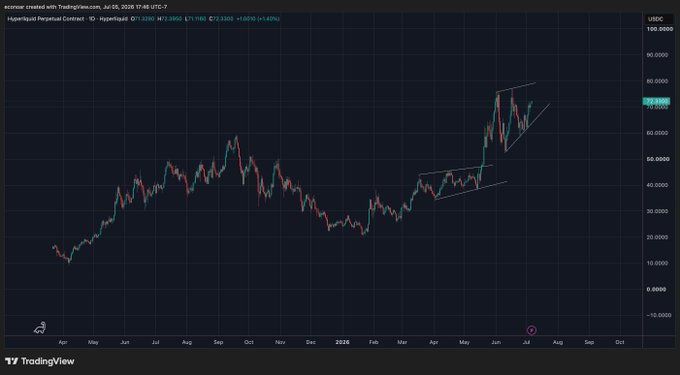Click the 100.0000 price axis label
680x375 pixels.
tap(659, 29)
